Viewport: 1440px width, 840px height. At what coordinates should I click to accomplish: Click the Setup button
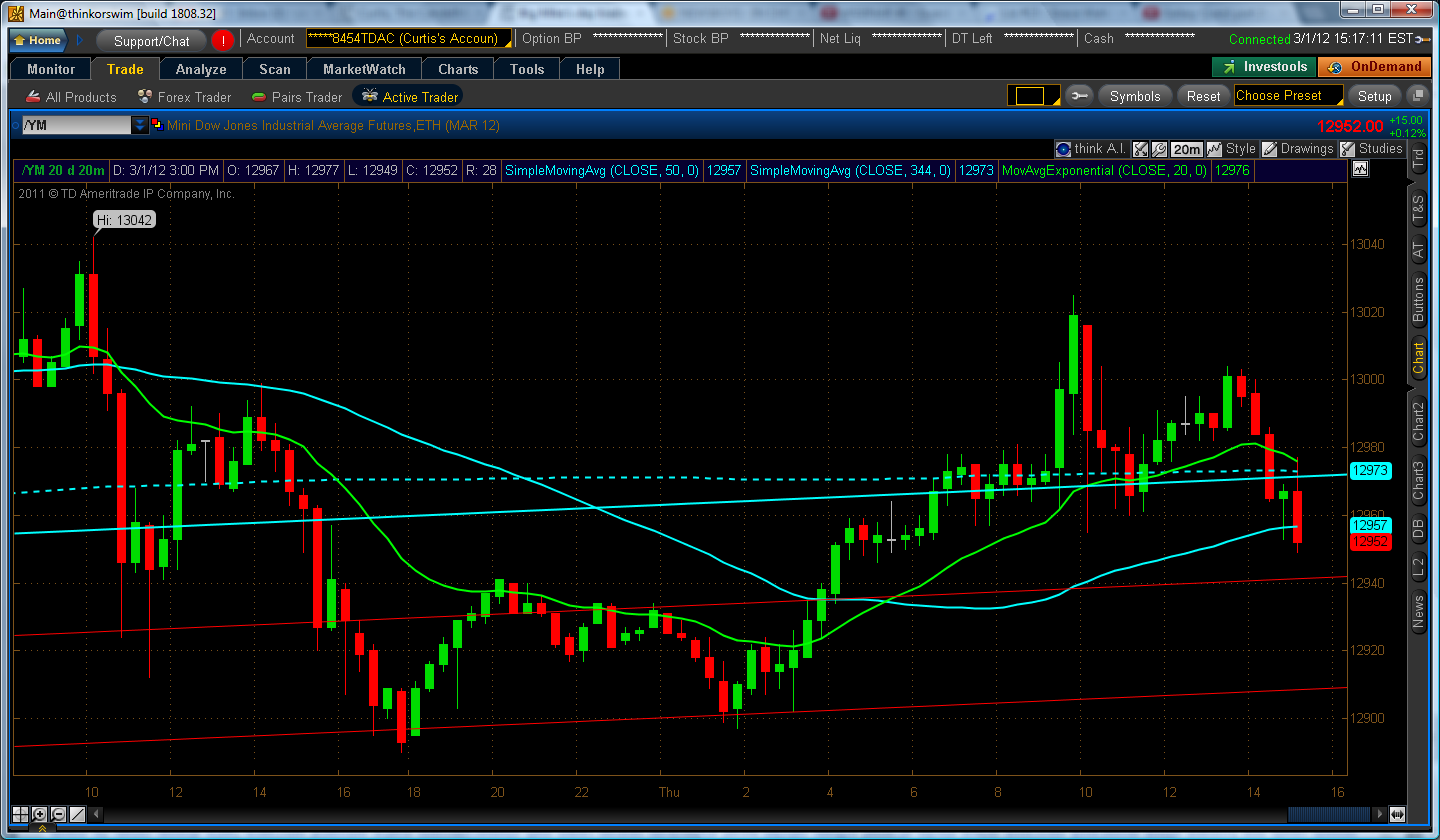[1374, 96]
